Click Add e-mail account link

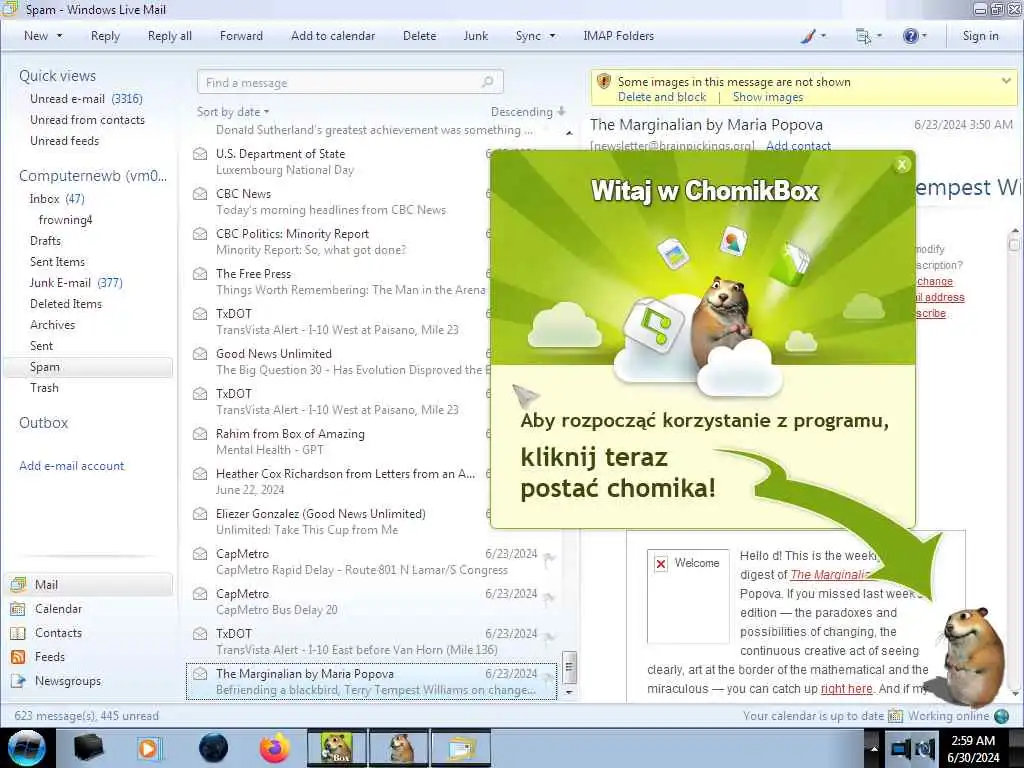tap(71, 466)
